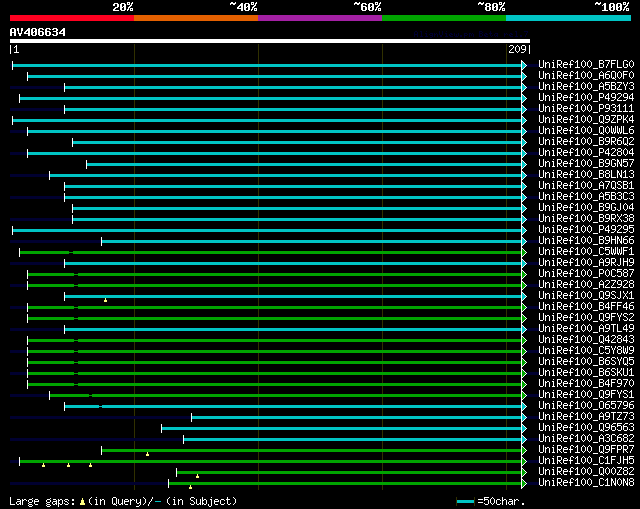Open the UniRef100_B9R6Q2 hit label
The width and height of the screenshot is (640, 509).
point(586,142)
